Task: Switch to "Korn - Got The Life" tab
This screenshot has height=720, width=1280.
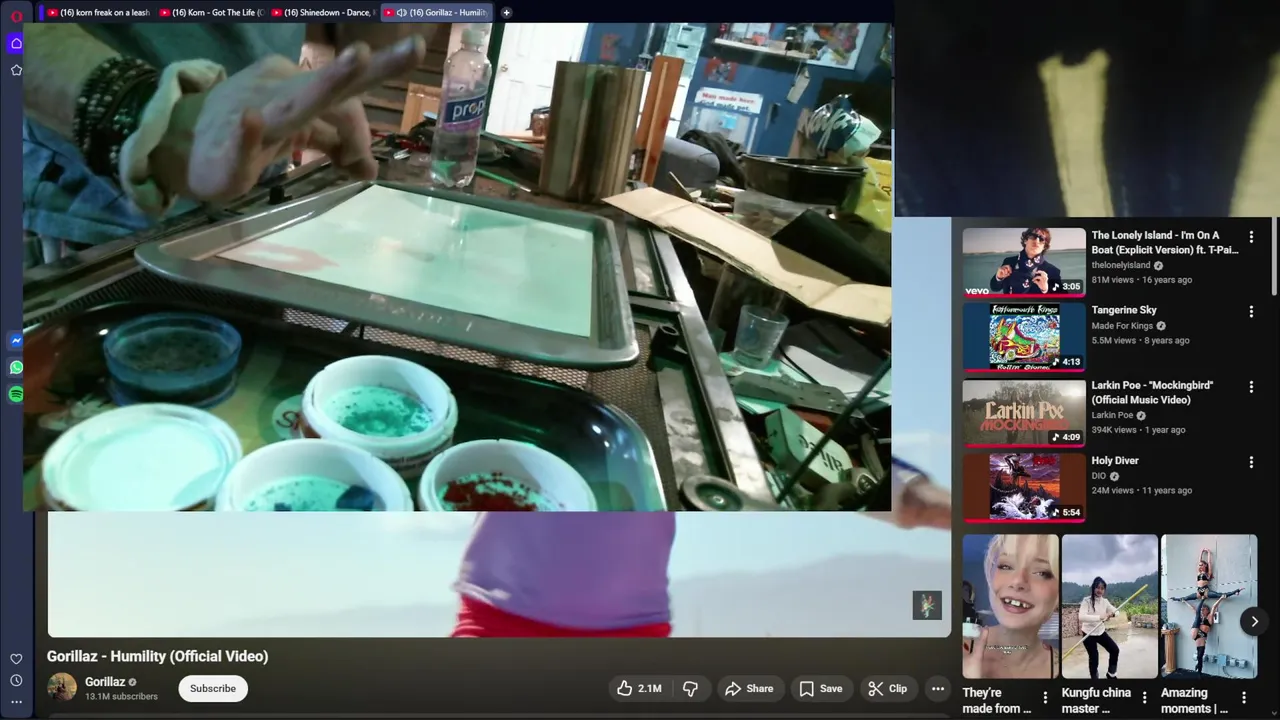Action: click(210, 13)
